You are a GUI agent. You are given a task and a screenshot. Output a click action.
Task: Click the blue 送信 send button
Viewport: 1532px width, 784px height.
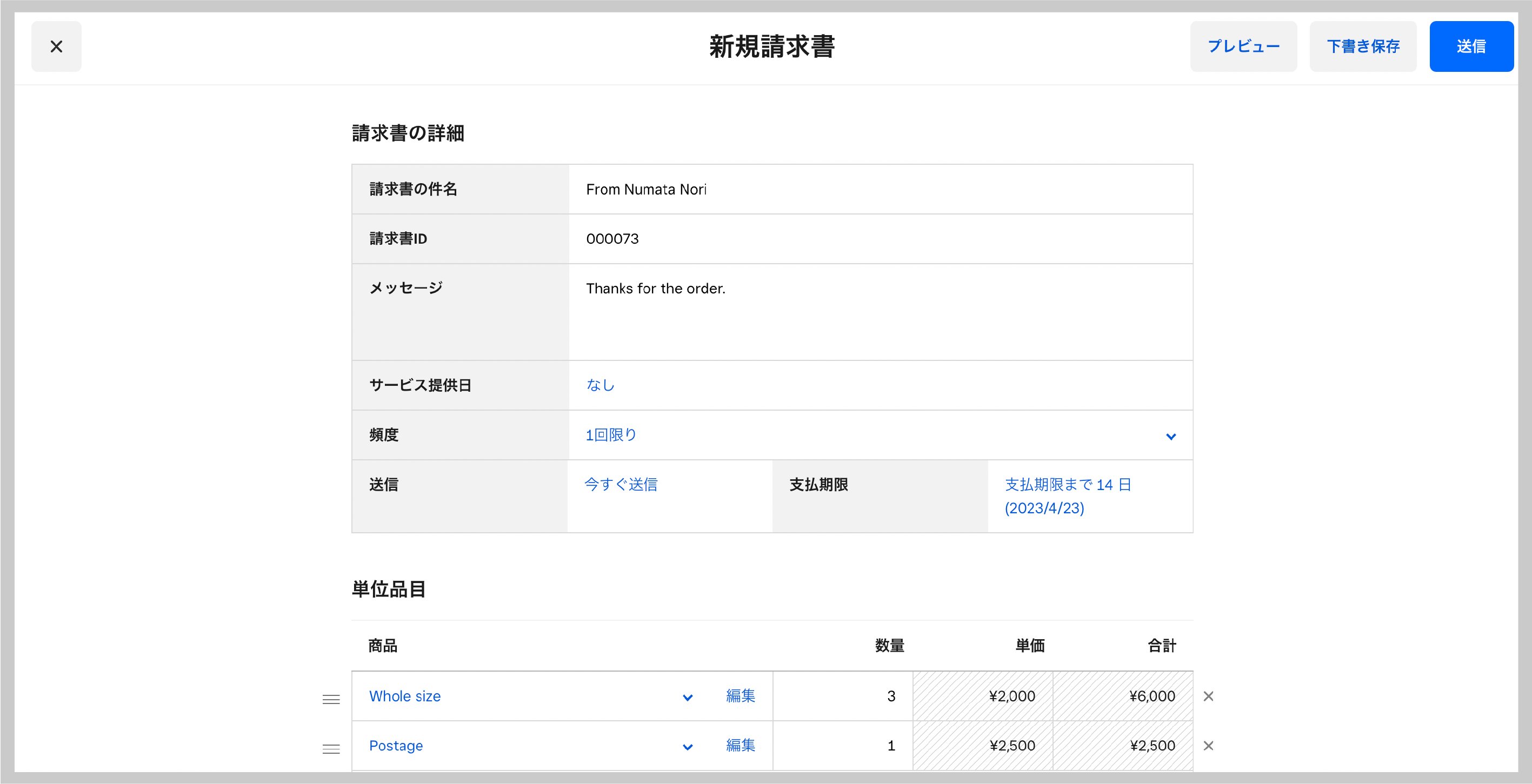pos(1471,46)
